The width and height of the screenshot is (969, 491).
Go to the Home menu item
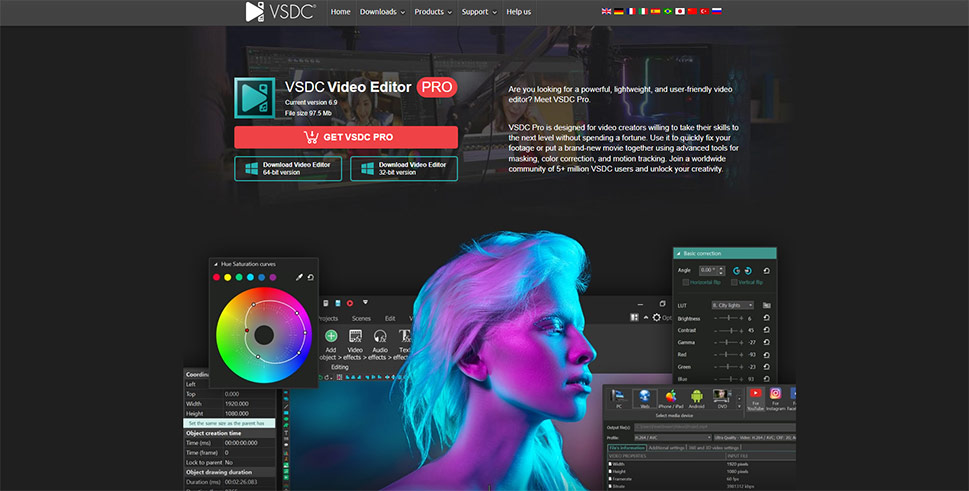(340, 12)
